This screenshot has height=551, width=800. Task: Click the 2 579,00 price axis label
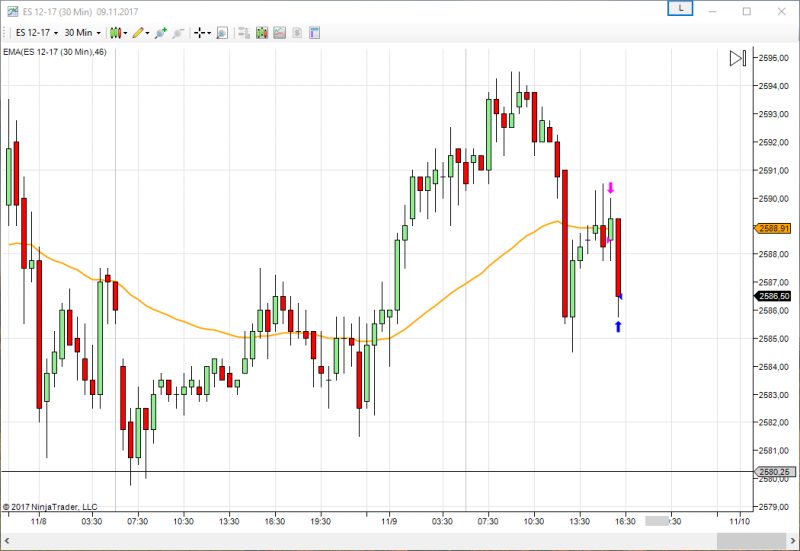click(x=774, y=507)
